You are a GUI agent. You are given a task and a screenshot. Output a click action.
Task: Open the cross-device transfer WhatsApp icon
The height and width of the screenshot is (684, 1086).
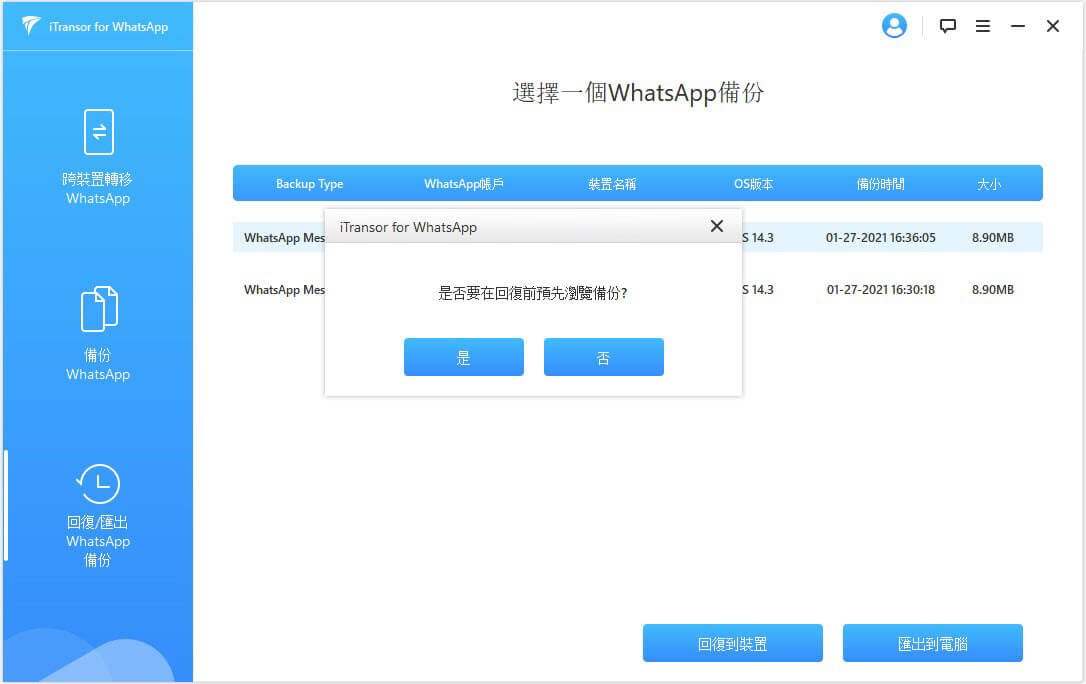[x=98, y=132]
